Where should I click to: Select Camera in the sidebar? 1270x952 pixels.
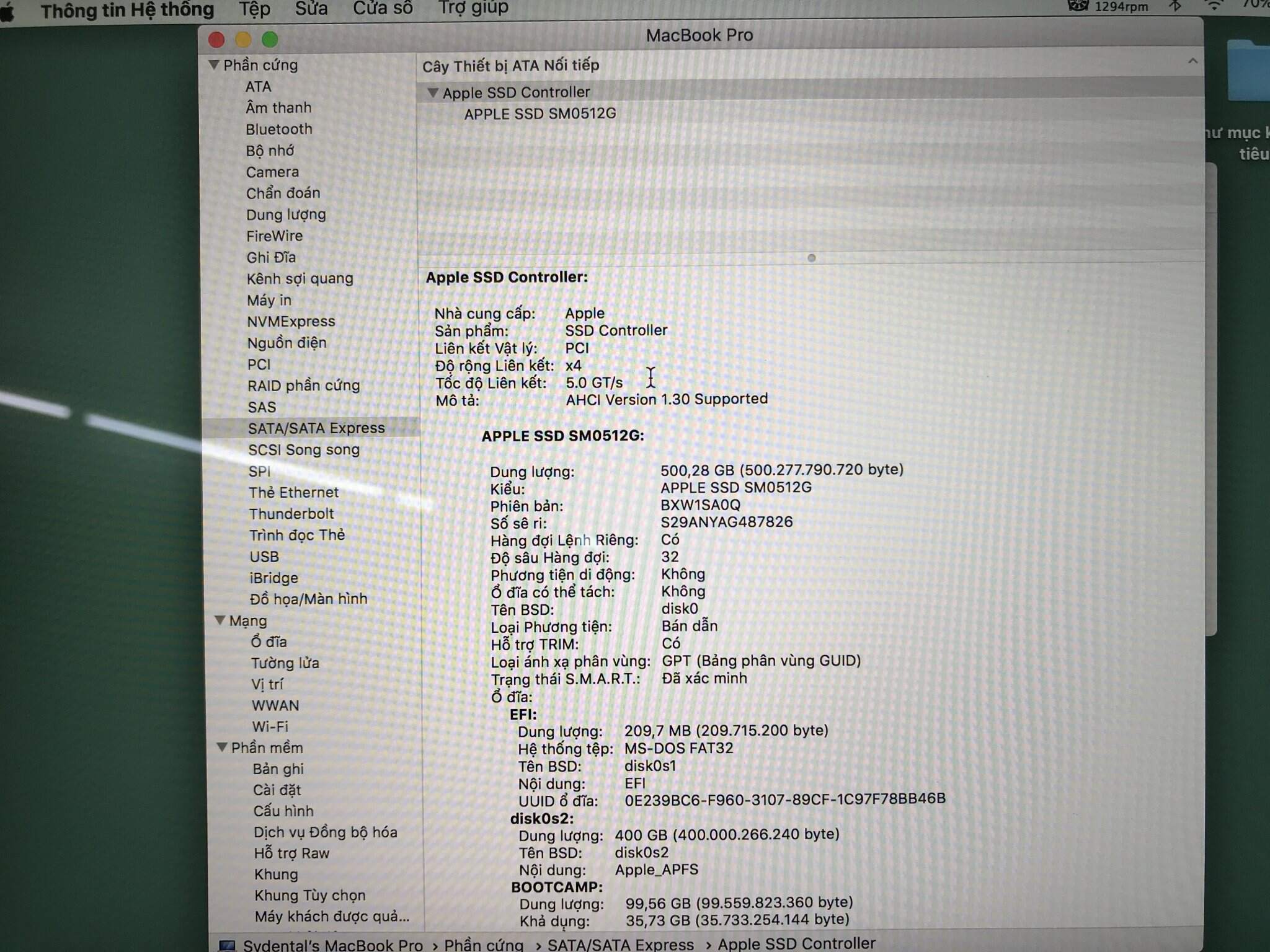tap(272, 172)
